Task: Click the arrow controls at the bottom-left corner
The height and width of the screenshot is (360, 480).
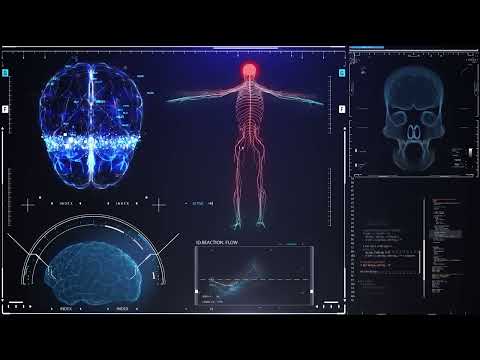Action: 20,306
